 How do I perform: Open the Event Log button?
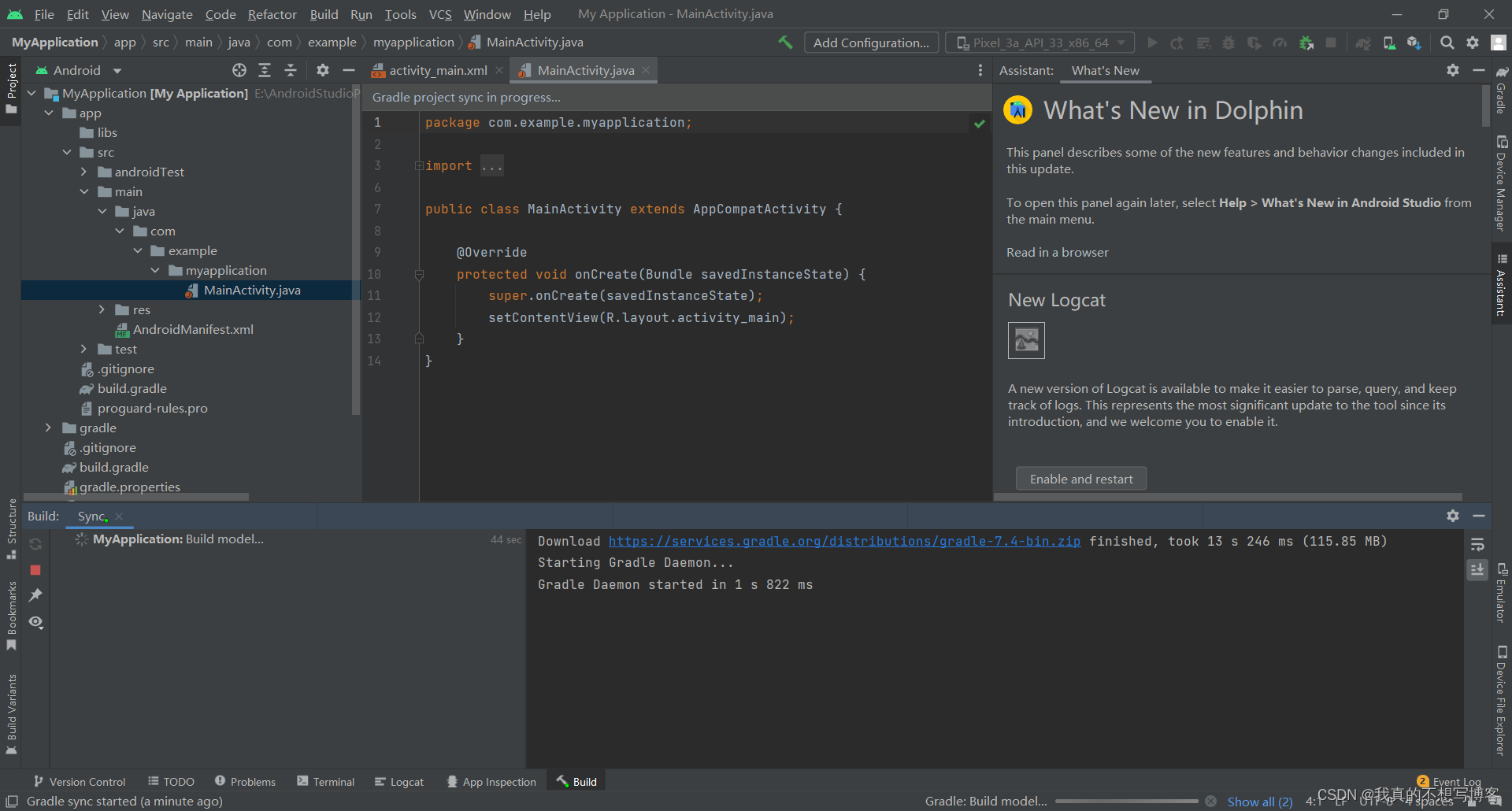(1449, 782)
